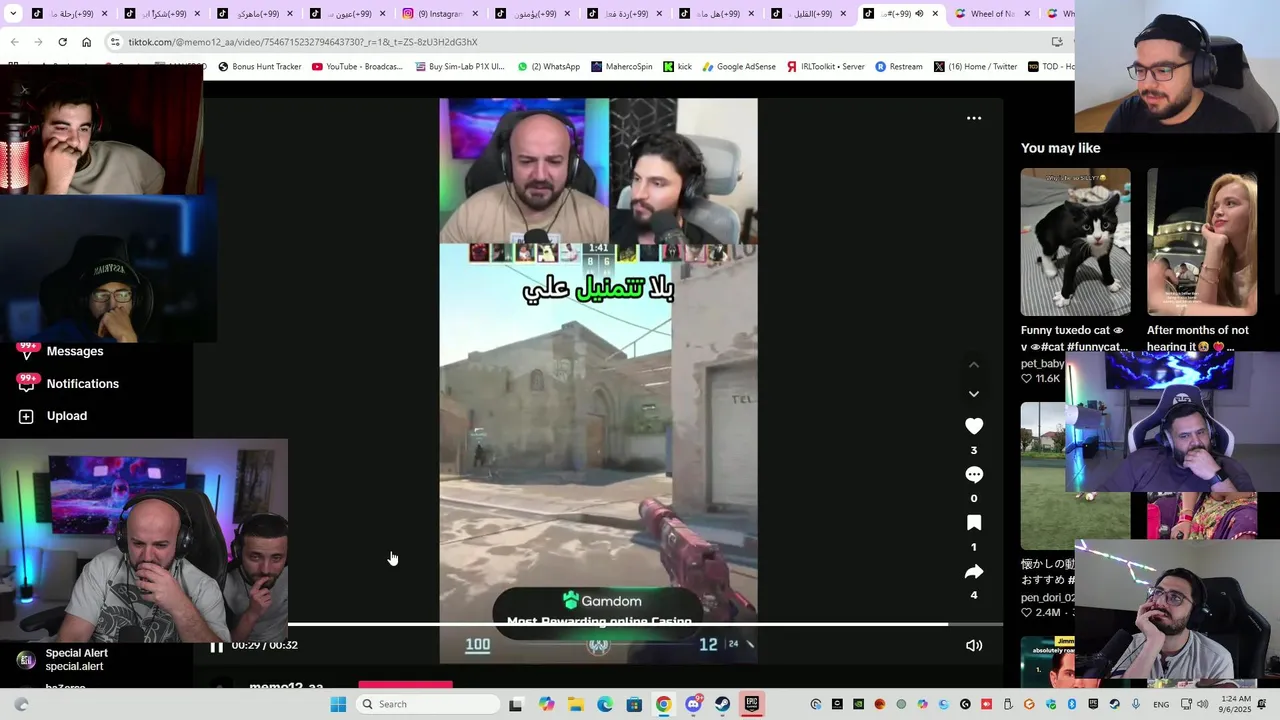Open the "After months of not hearing it" thumbnail

tap(1202, 242)
